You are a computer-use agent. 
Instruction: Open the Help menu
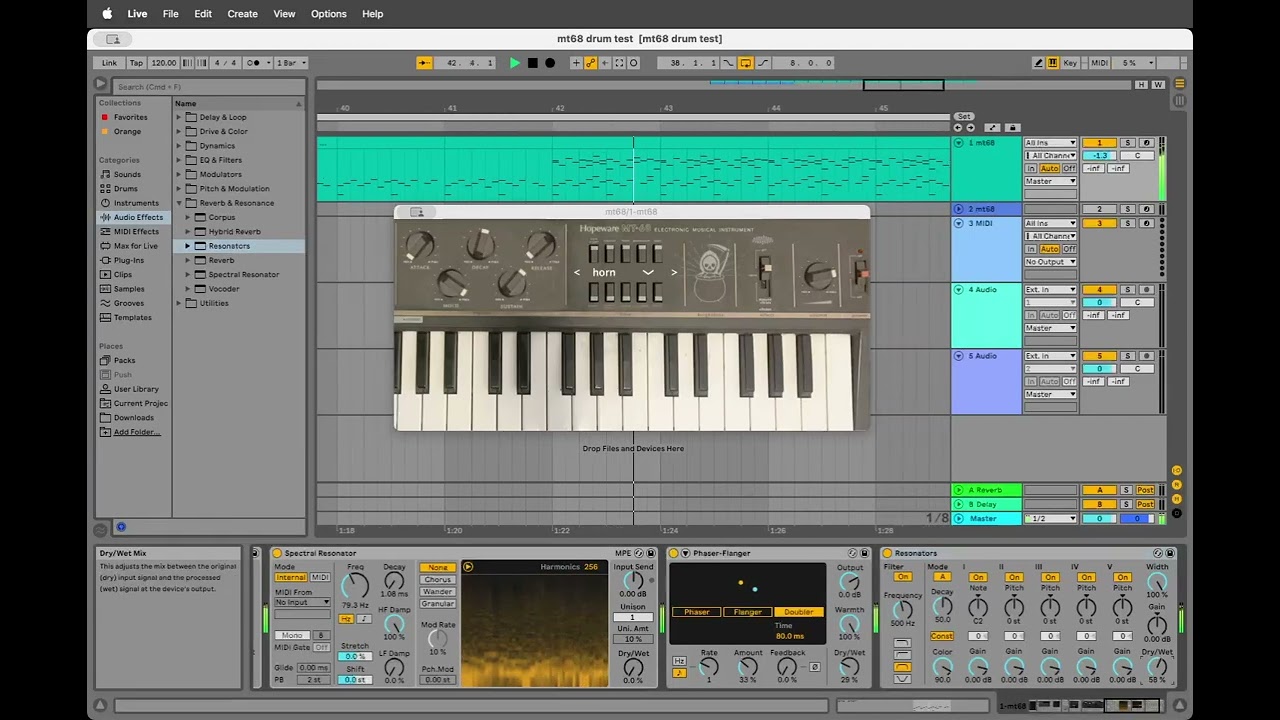point(373,14)
